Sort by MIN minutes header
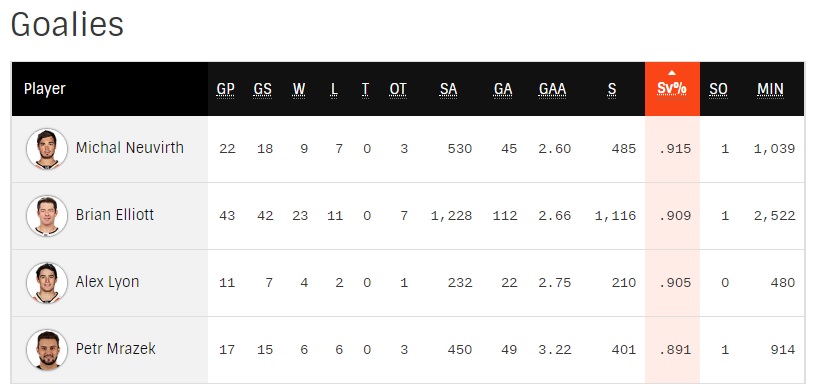Image resolution: width=817 pixels, height=390 pixels. point(771,89)
